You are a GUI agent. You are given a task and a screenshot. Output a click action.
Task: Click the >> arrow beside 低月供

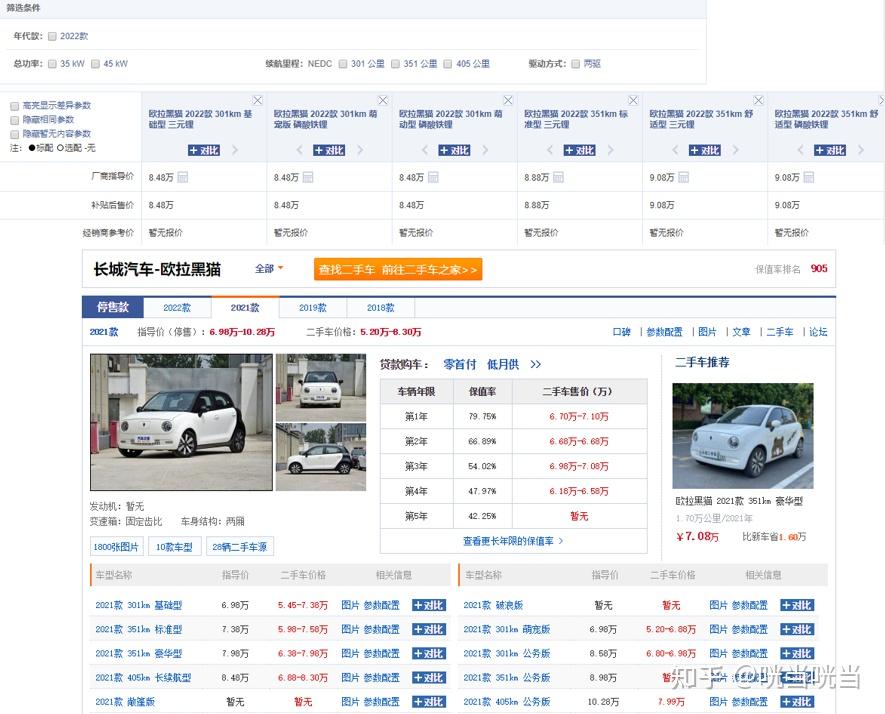click(x=536, y=365)
